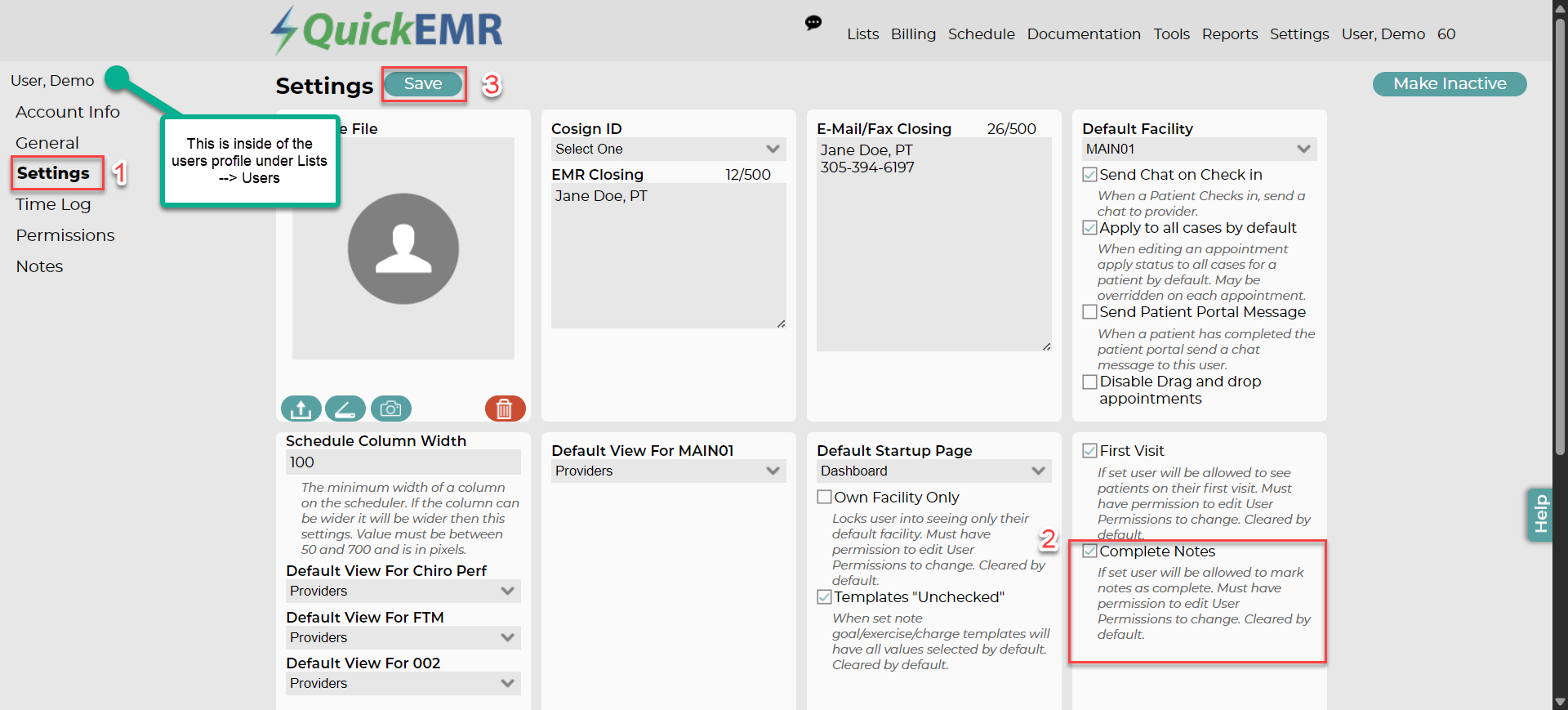Image resolution: width=1568 pixels, height=710 pixels.
Task: Open the chat bubble icon in header
Action: coord(813,23)
